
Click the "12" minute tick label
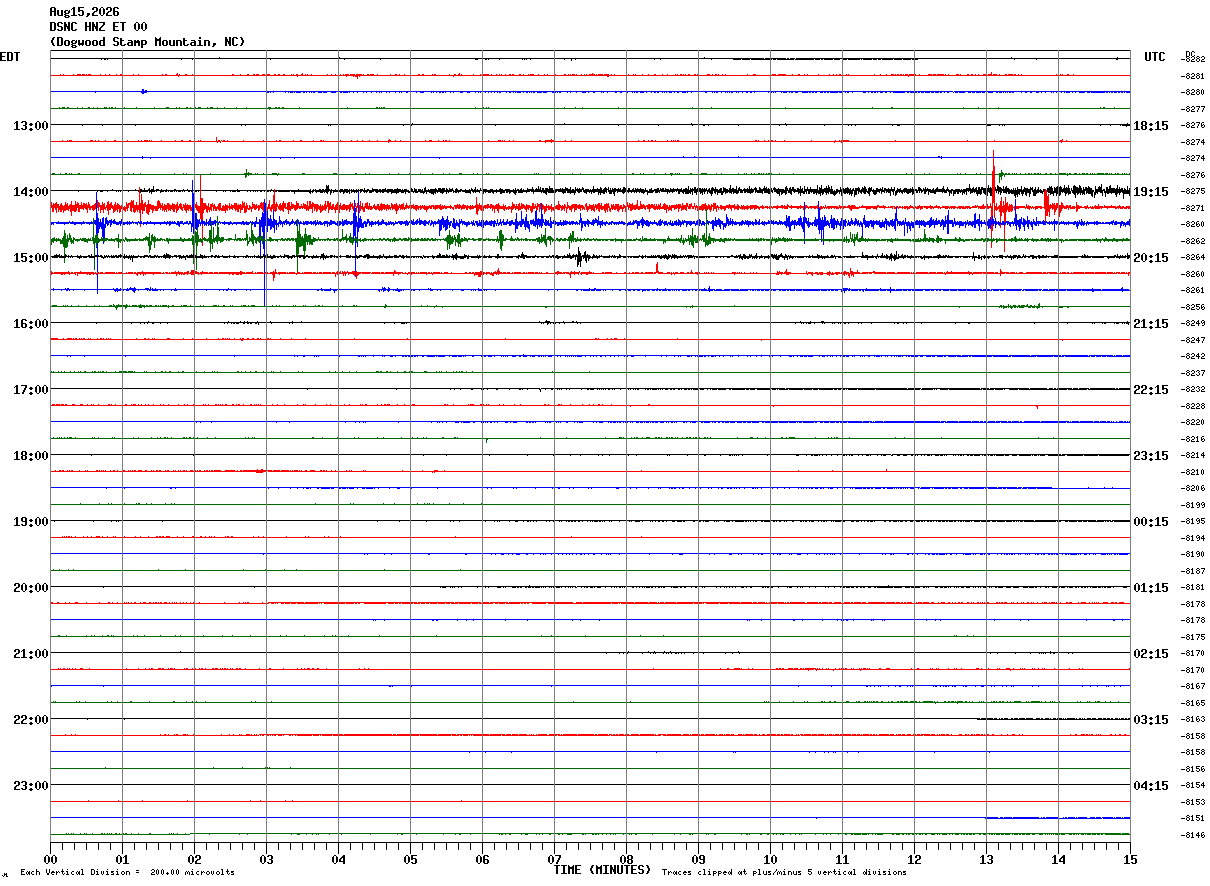915,859
